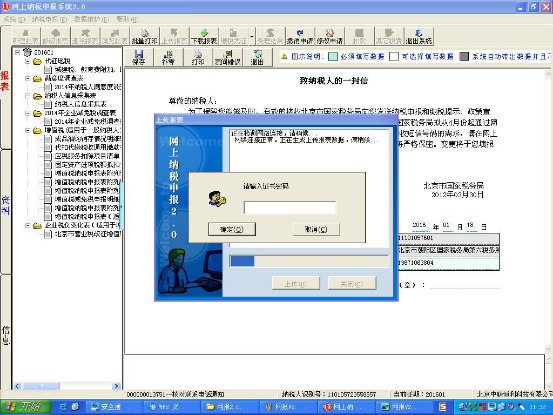
Task: Click the 下载报表 download report icon
Action: [204, 36]
